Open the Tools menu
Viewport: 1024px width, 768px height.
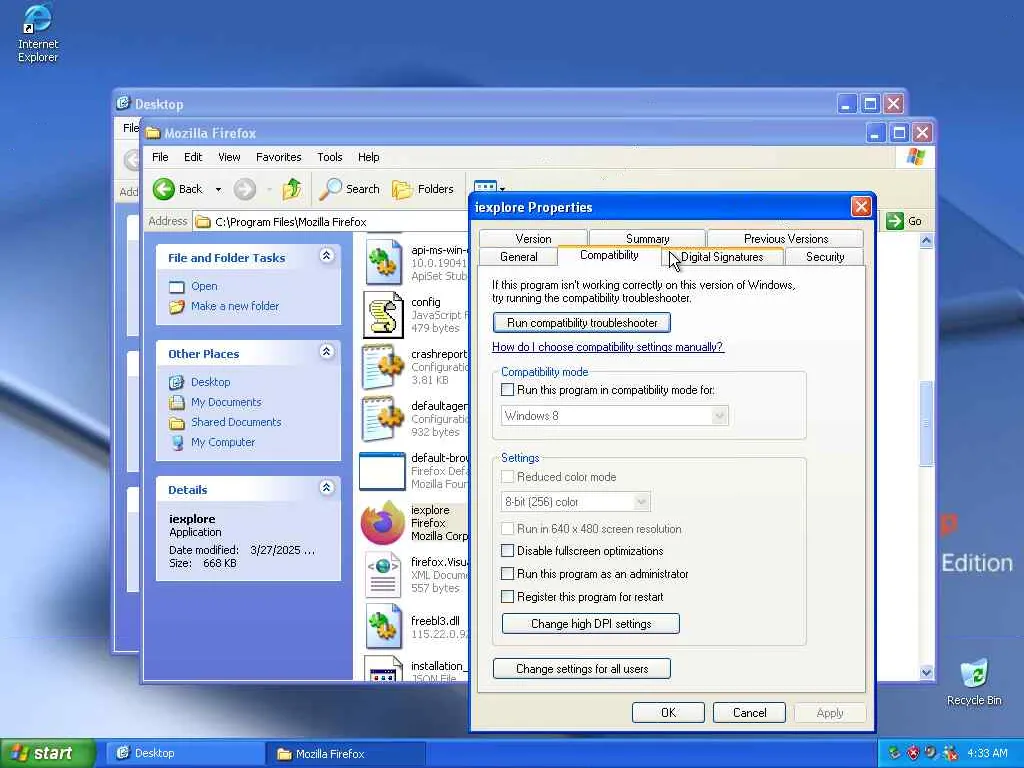(x=330, y=157)
